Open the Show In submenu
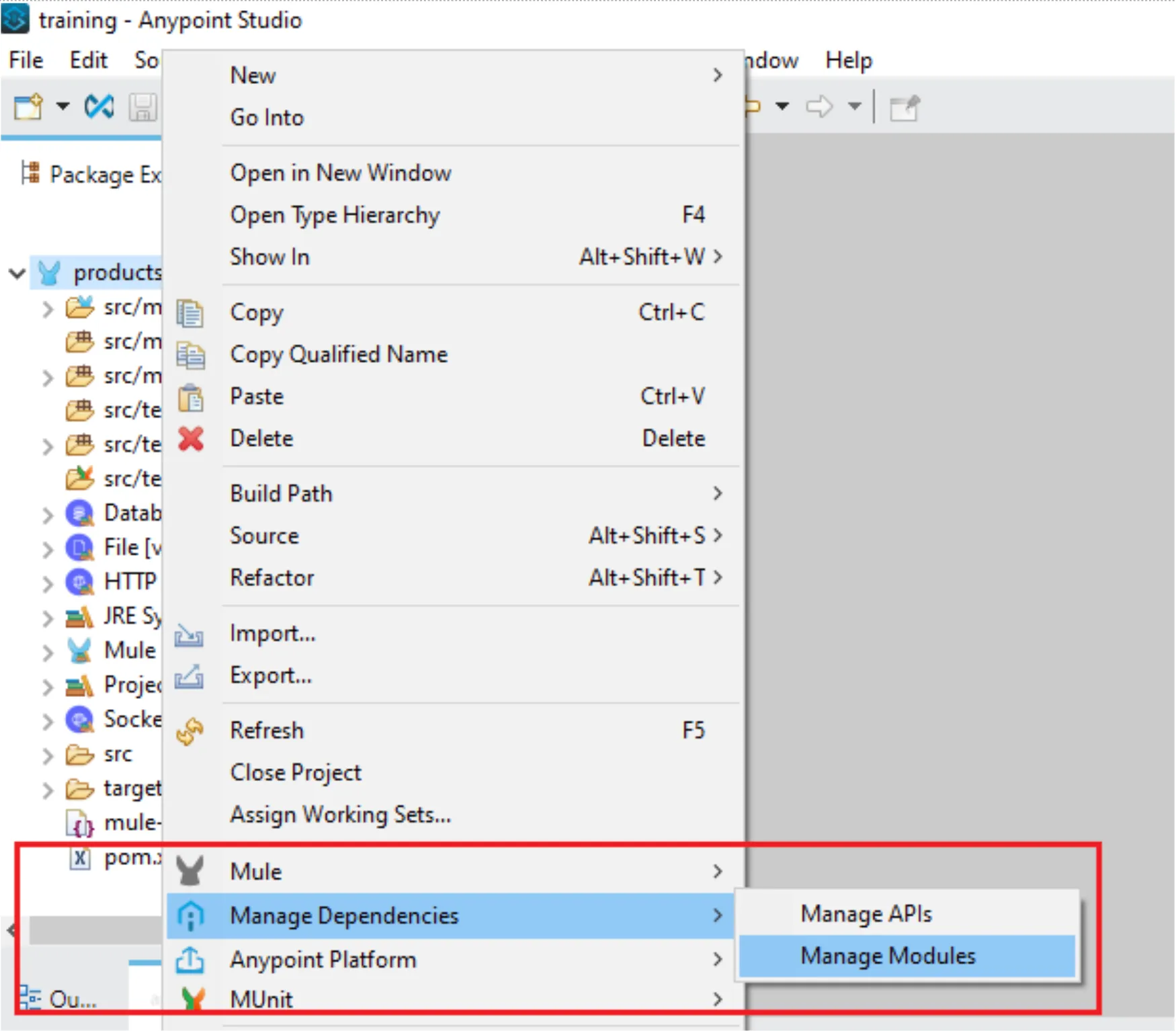Viewport: 1176px width, 1031px height. pyautogui.click(x=454, y=257)
